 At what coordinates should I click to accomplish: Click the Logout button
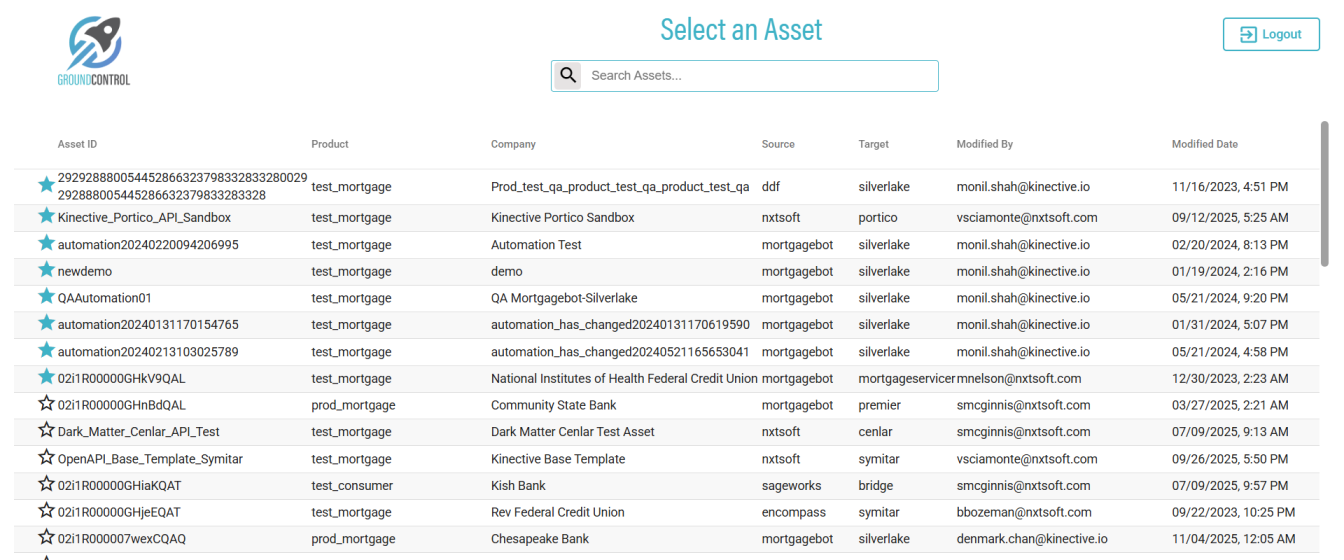1271,34
